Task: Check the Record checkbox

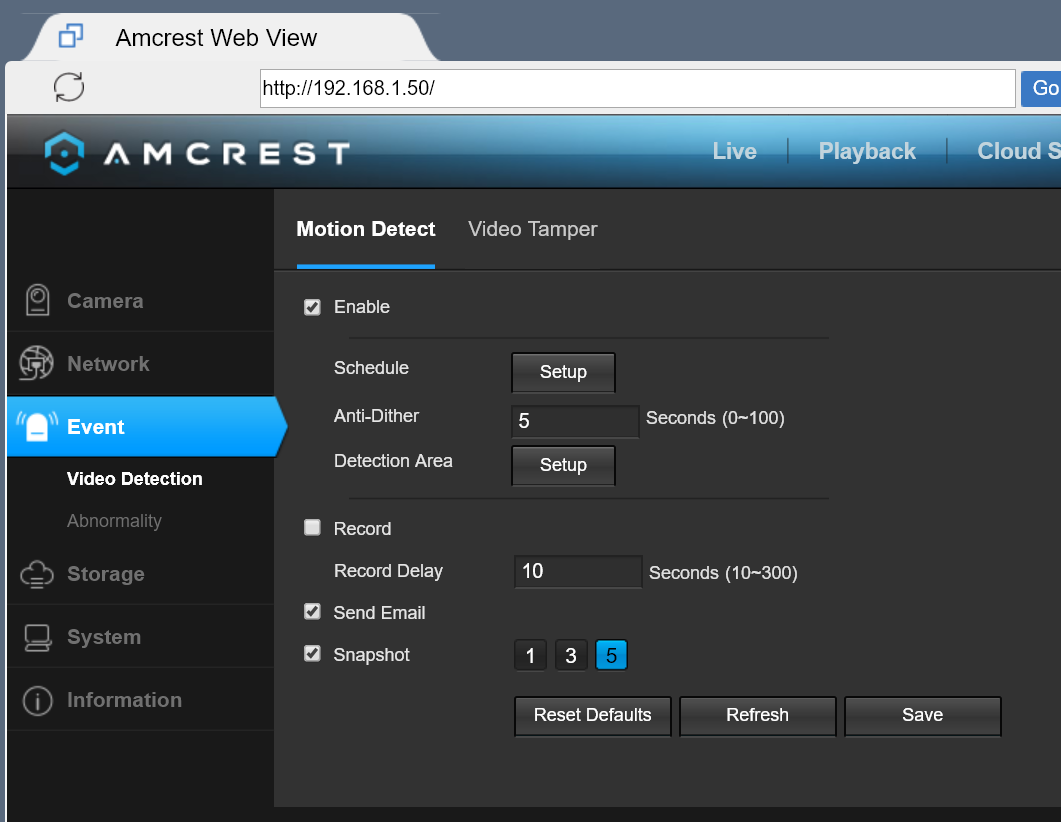Action: click(312, 528)
